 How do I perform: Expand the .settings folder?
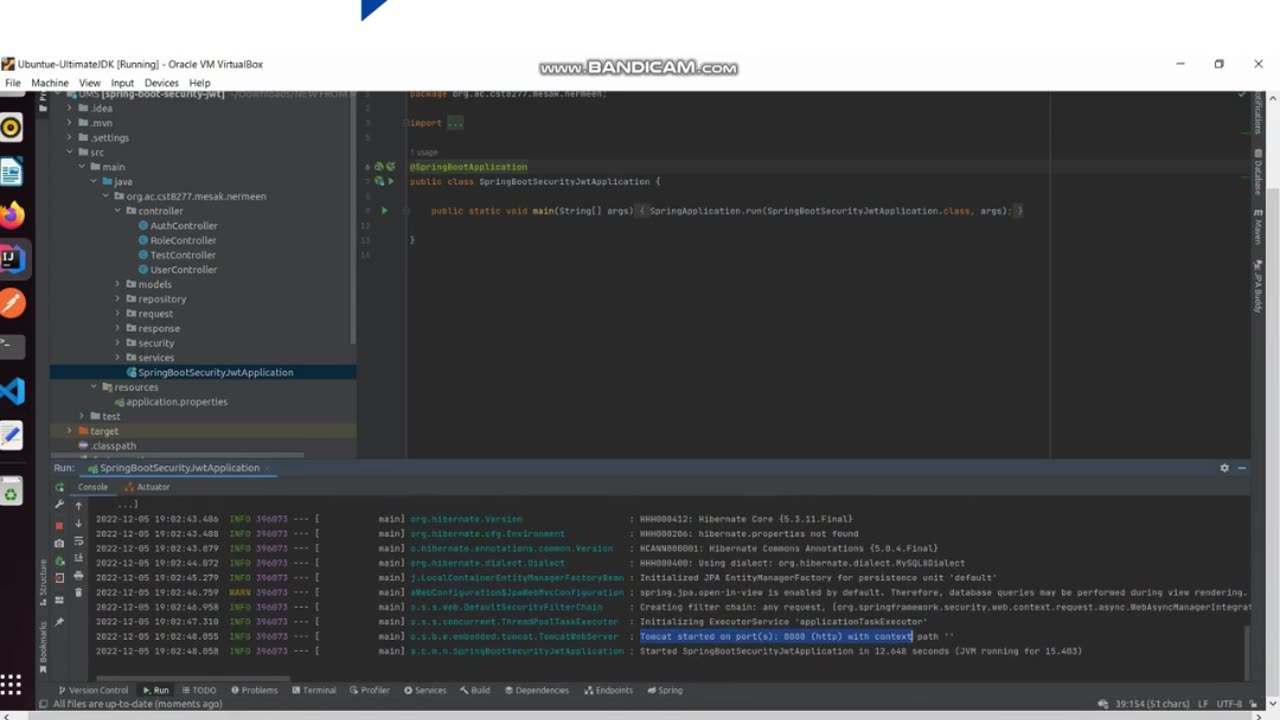70,138
